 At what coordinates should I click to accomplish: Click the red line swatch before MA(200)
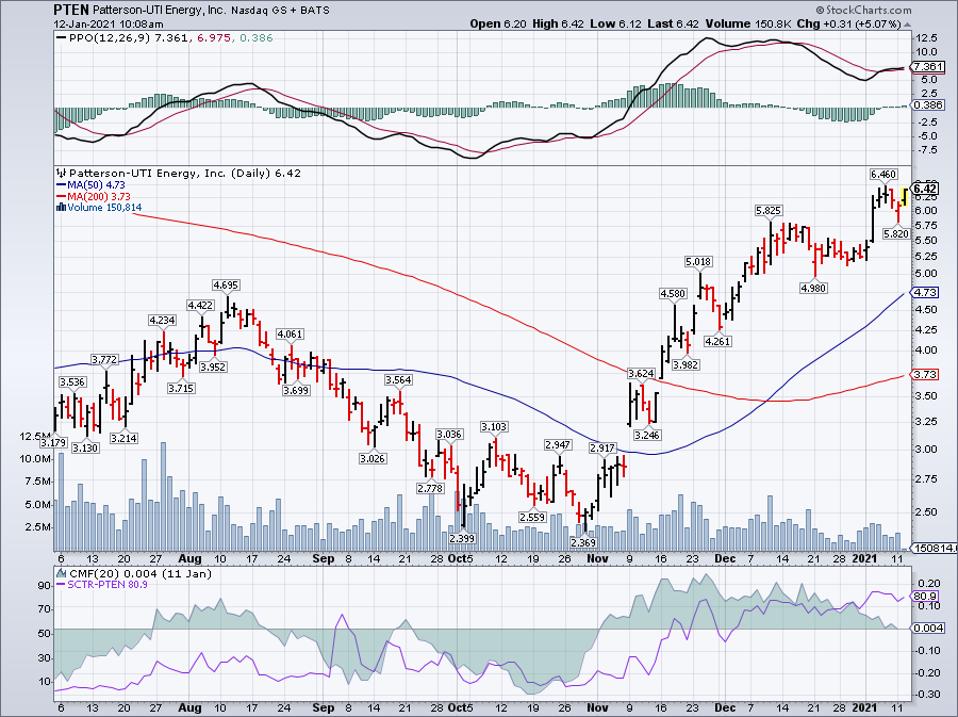coord(61,197)
